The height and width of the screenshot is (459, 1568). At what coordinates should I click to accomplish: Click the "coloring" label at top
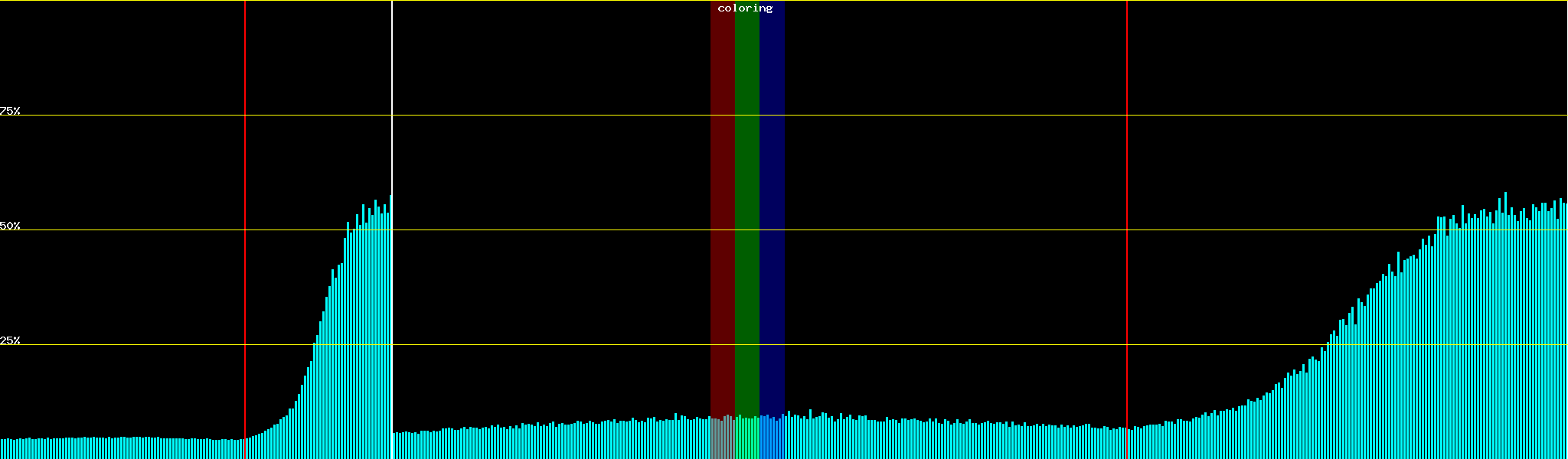[745, 8]
